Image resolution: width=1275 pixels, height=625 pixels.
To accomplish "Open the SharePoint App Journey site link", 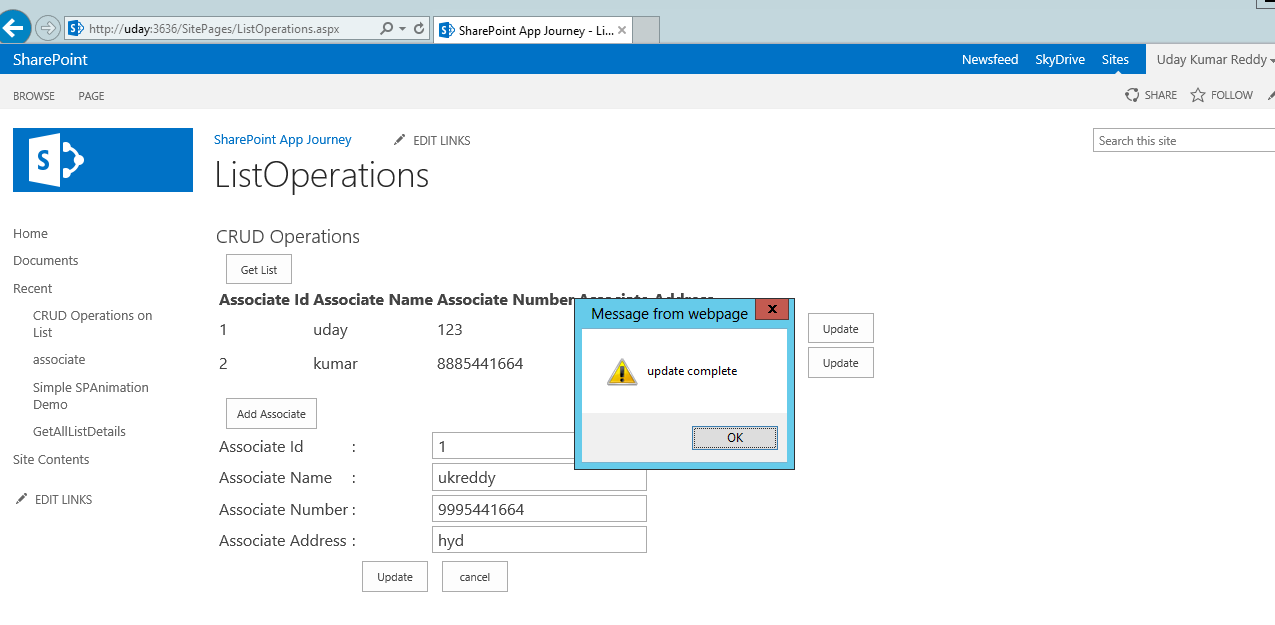I will click(x=283, y=140).
